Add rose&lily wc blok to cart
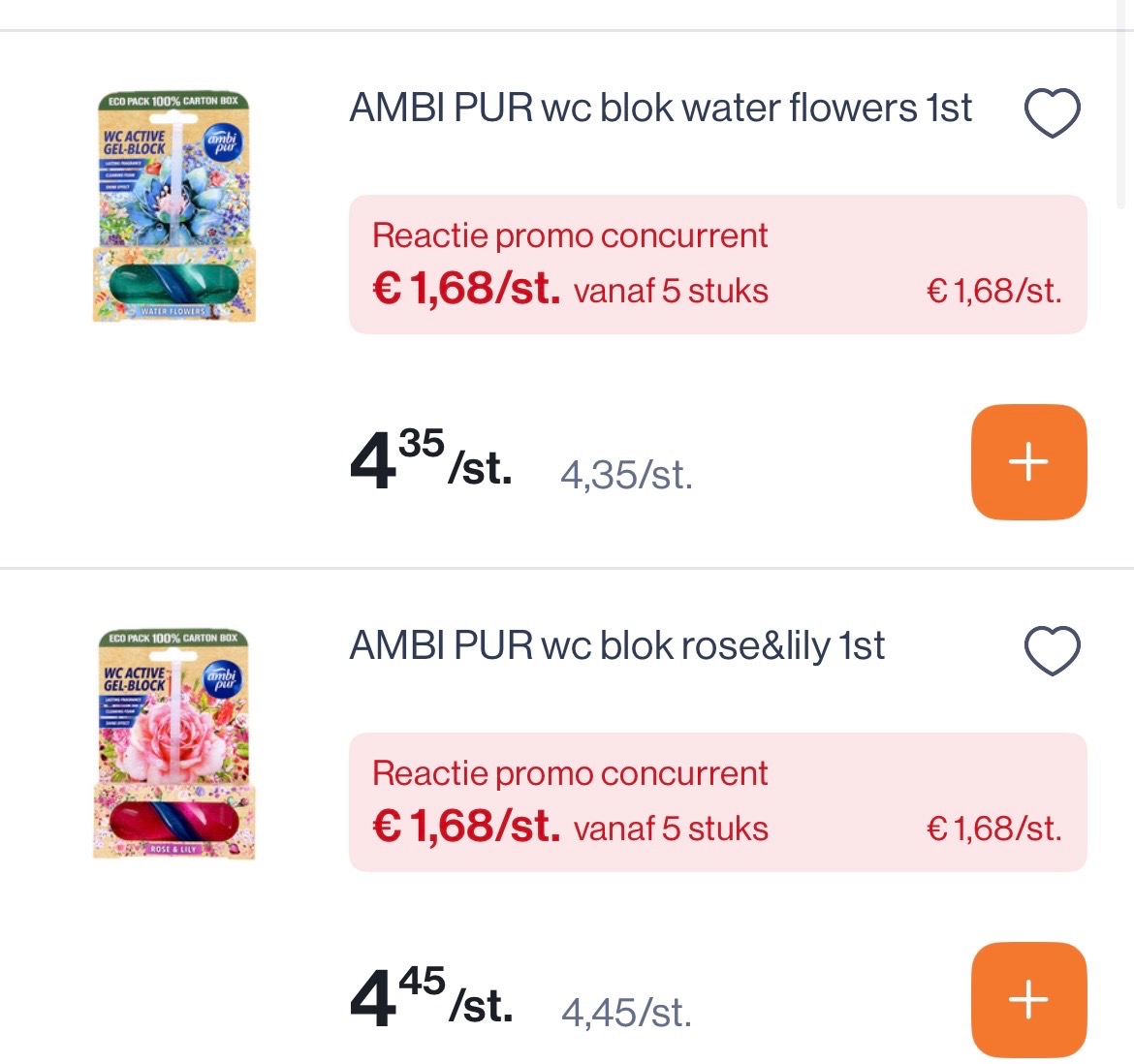1134x1064 pixels. (1028, 999)
